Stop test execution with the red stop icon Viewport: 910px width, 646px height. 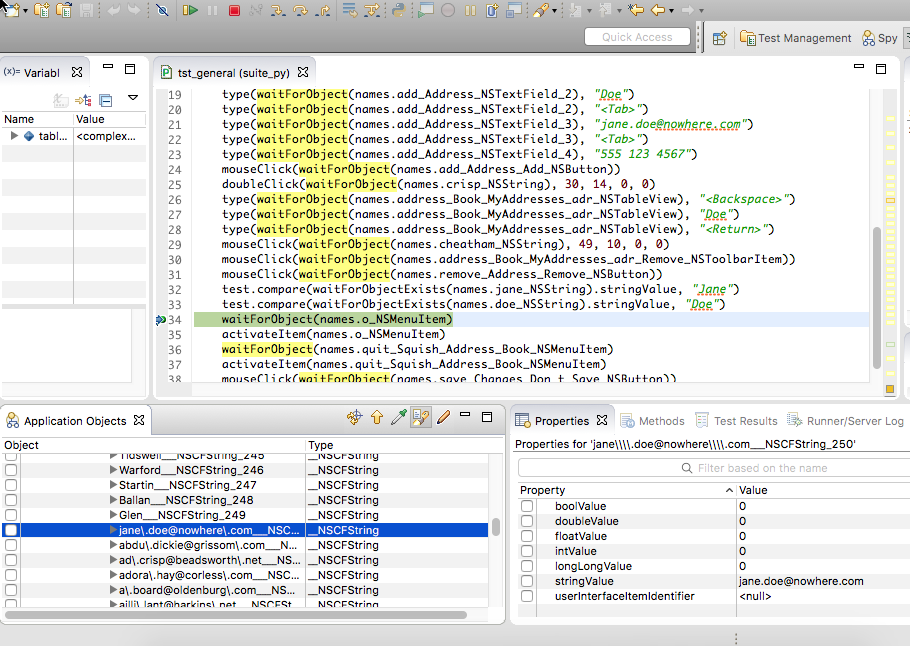pos(233,10)
